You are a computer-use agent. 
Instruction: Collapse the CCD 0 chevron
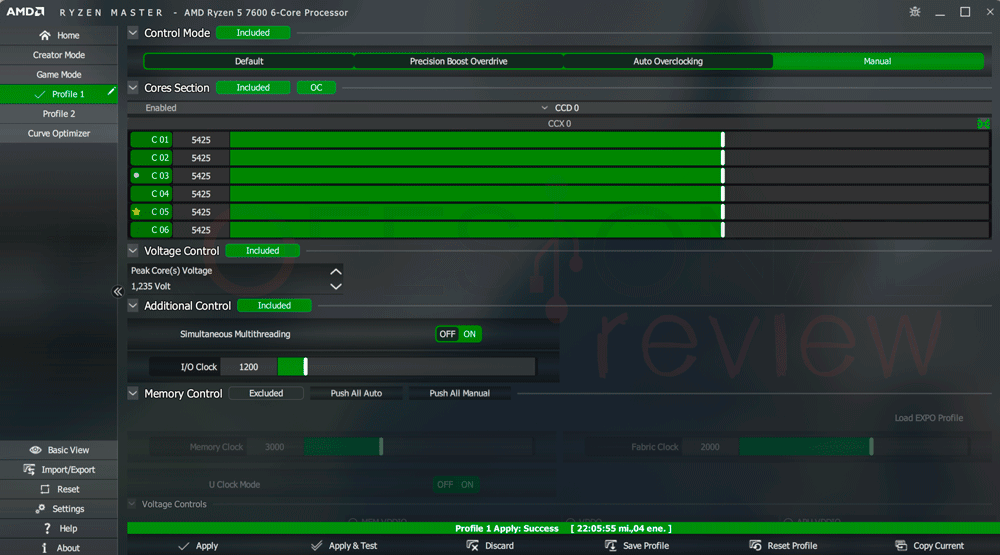[544, 108]
